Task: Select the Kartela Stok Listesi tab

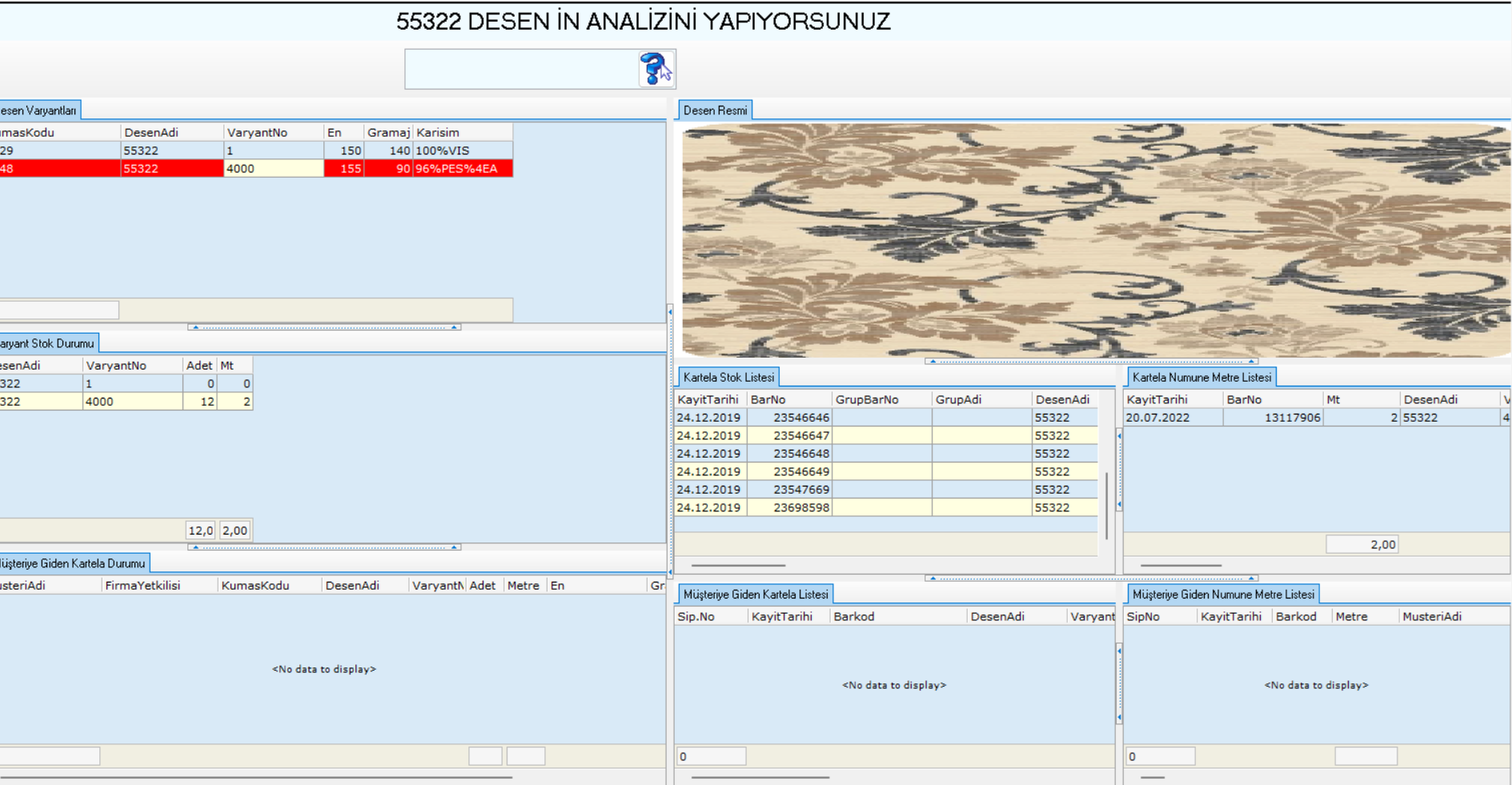Action: tap(728, 377)
